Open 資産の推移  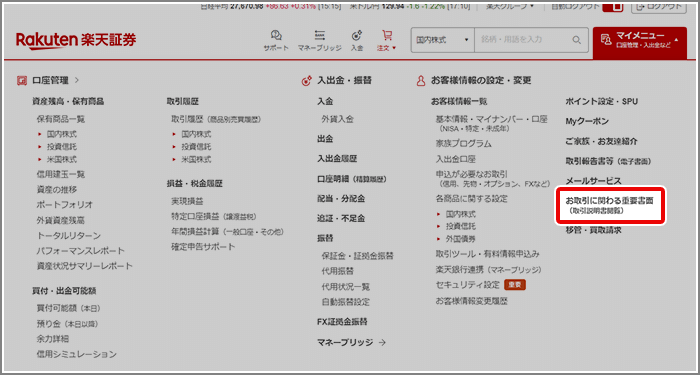[x=57, y=189]
